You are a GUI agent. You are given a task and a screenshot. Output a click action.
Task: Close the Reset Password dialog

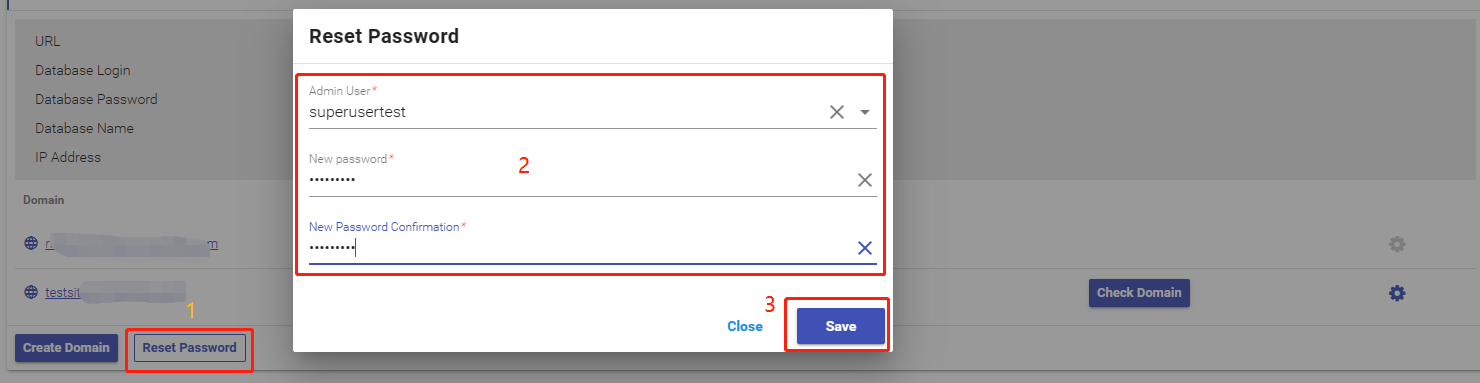click(x=745, y=326)
